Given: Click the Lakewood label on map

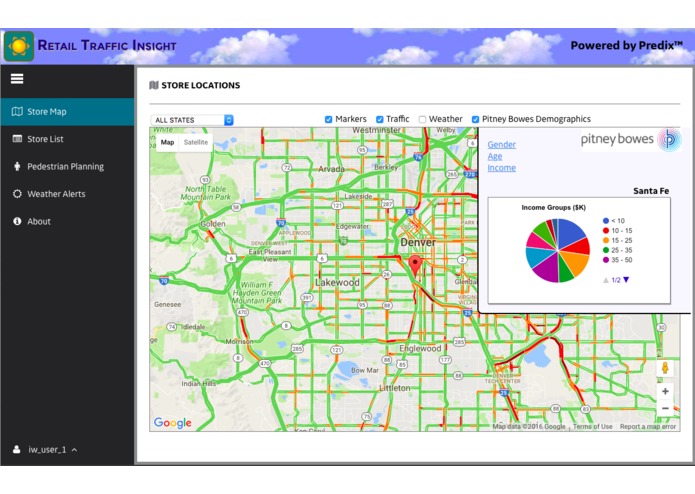Looking at the screenshot, I should [x=337, y=282].
